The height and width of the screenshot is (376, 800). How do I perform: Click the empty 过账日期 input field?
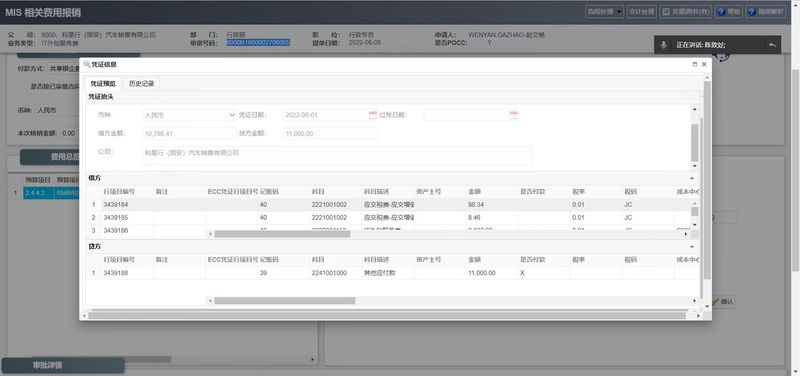(466, 115)
